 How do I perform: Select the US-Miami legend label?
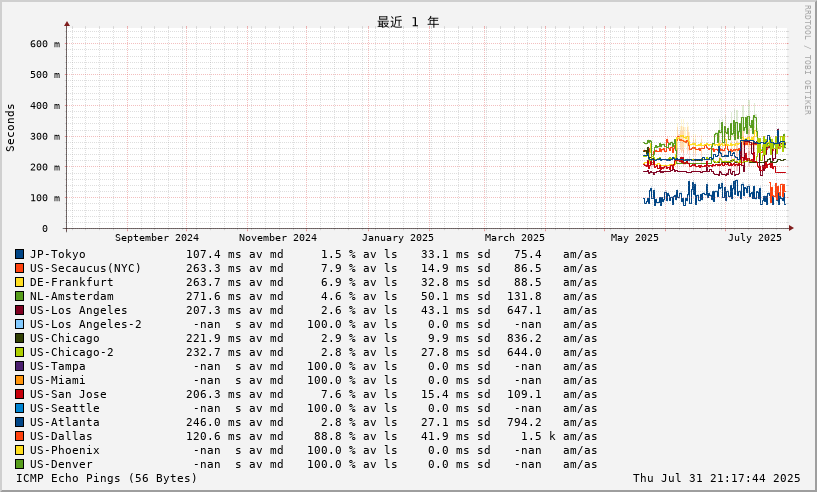coord(57,380)
